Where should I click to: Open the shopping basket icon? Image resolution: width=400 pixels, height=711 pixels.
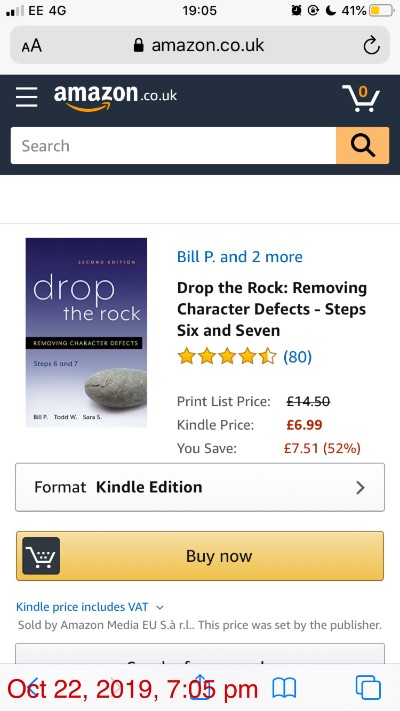coord(361,97)
